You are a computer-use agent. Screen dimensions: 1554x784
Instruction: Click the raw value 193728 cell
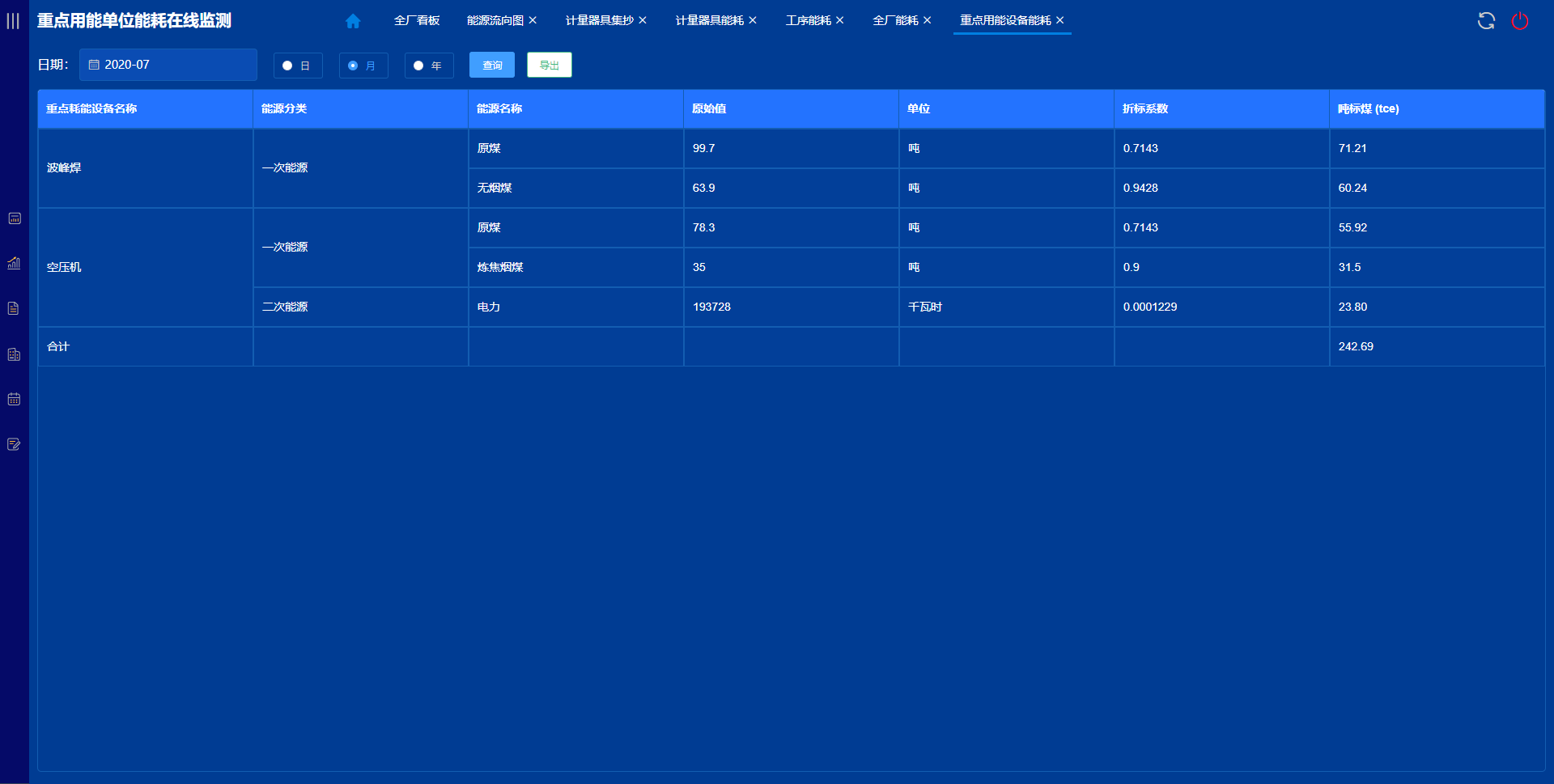pos(792,307)
